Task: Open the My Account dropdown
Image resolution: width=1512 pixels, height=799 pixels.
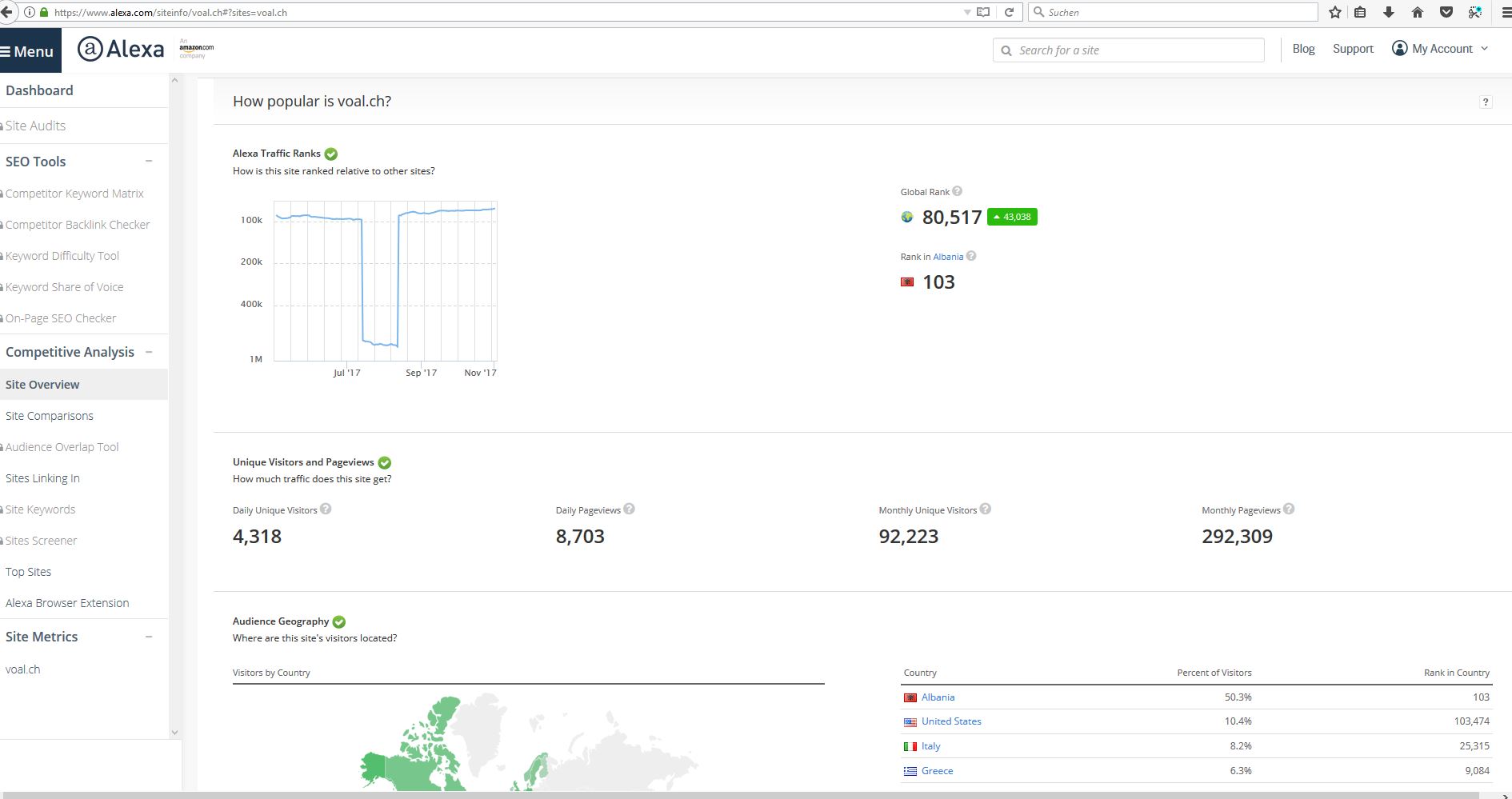Action: [x=1440, y=49]
